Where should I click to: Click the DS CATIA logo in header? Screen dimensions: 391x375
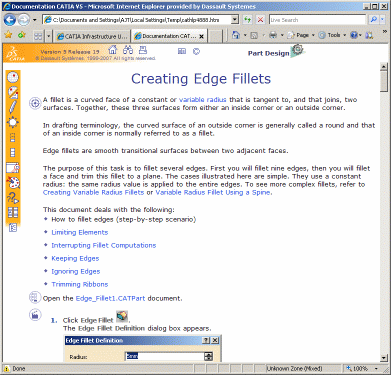point(14,53)
